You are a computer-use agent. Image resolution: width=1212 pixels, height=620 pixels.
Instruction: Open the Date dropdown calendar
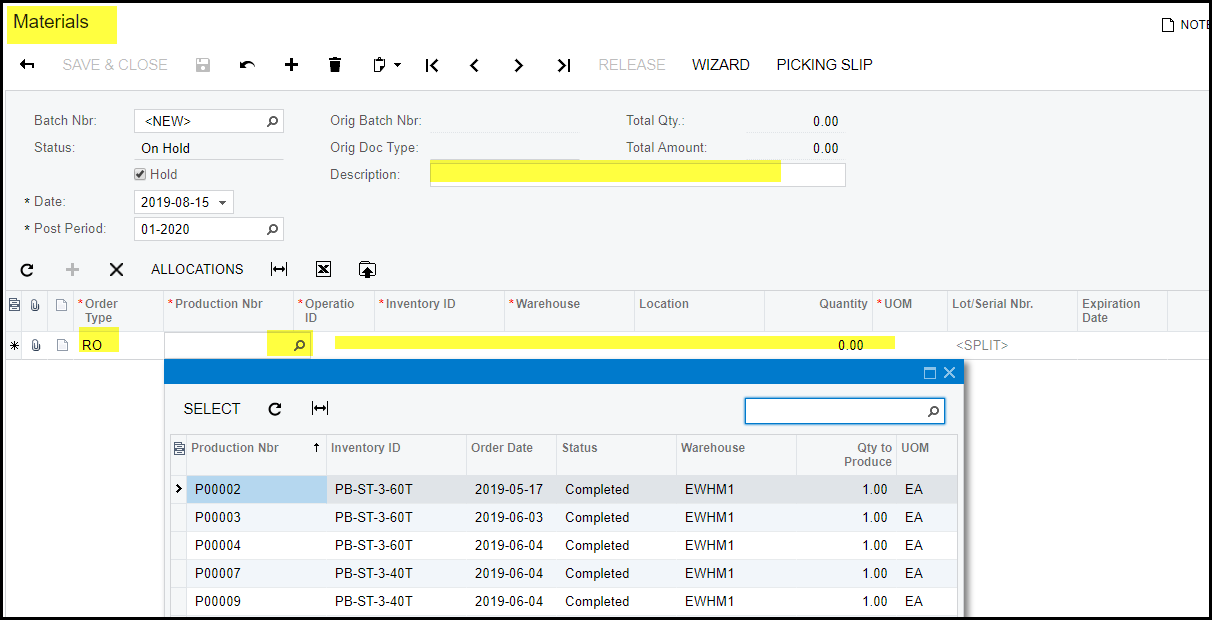click(223, 202)
